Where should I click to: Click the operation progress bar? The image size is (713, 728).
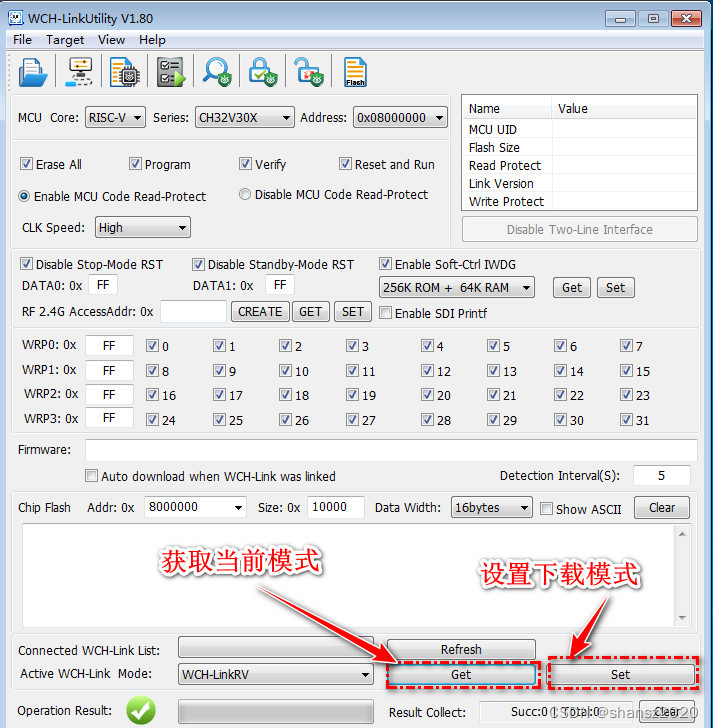tap(276, 711)
